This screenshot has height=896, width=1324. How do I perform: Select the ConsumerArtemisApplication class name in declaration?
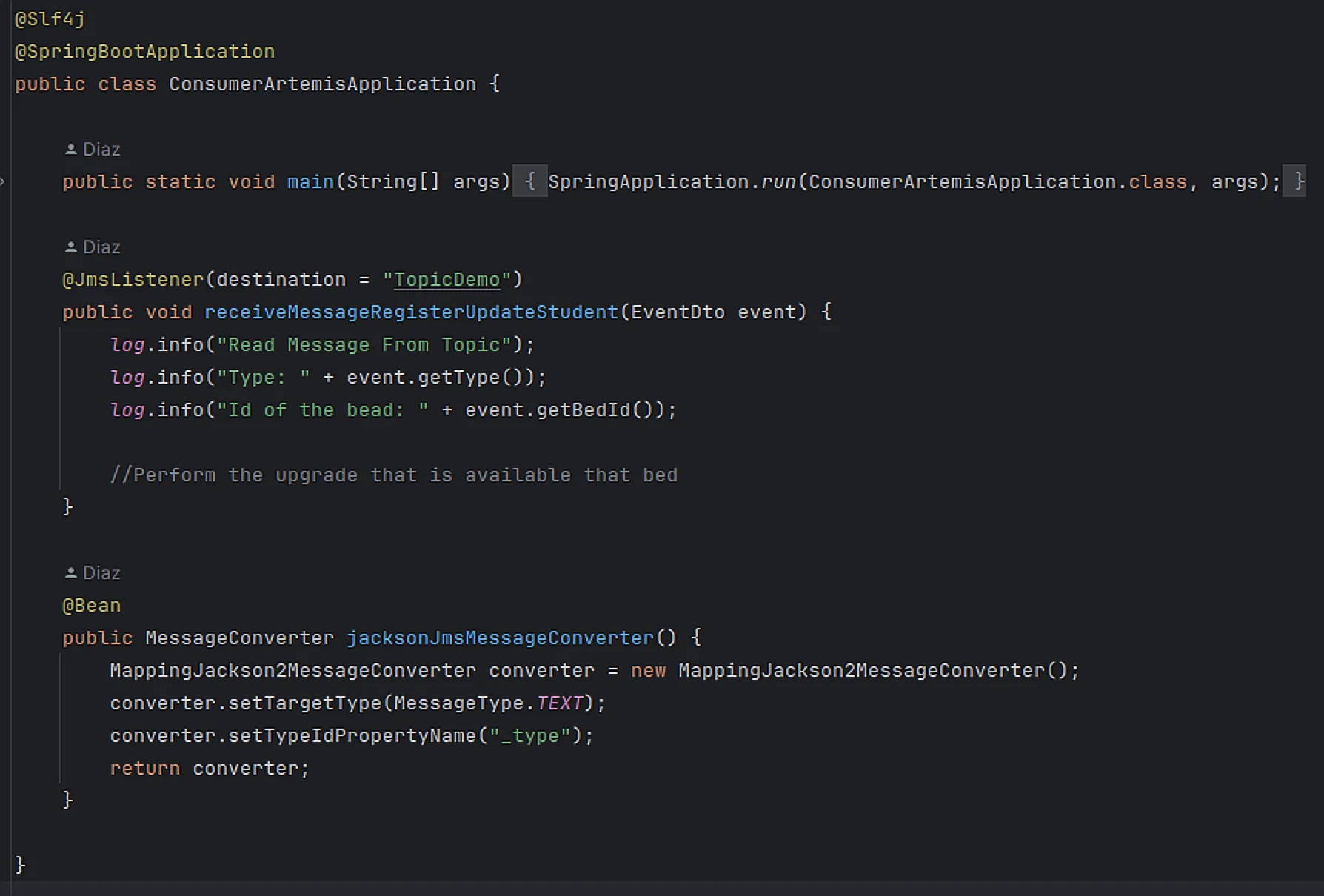tap(323, 84)
